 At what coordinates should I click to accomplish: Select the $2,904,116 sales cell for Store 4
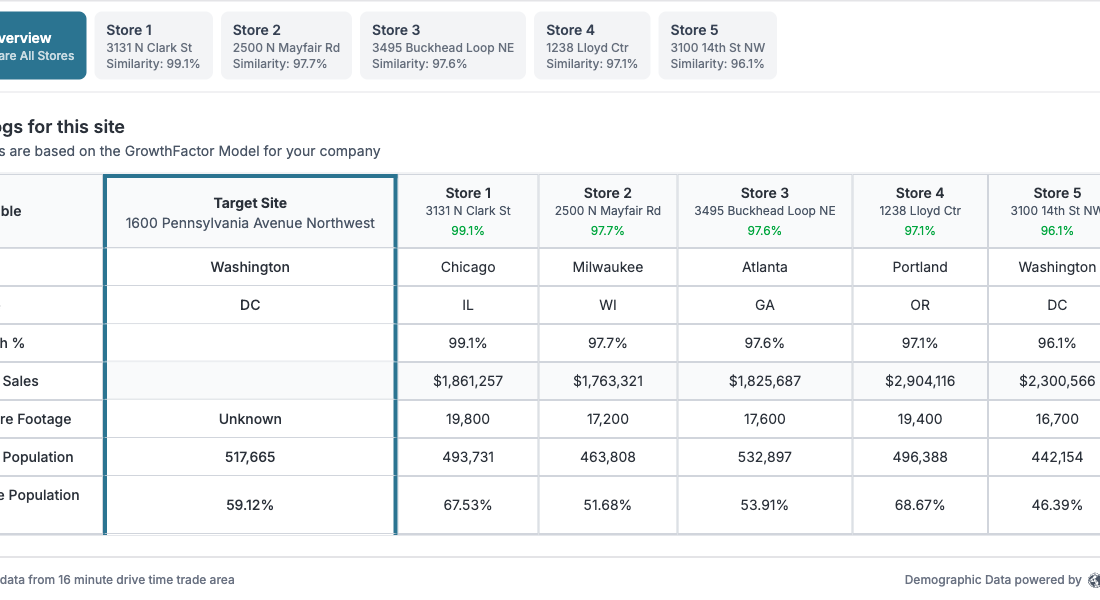(919, 381)
